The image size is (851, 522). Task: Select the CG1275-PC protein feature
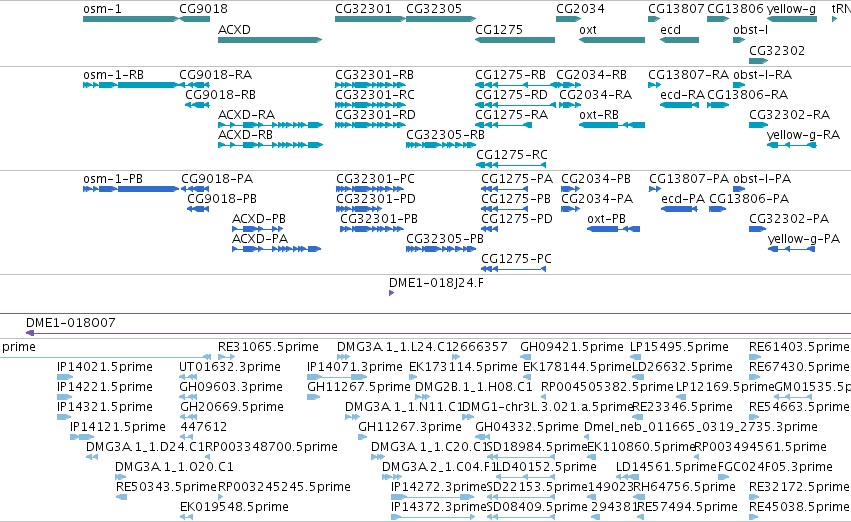coord(513,269)
